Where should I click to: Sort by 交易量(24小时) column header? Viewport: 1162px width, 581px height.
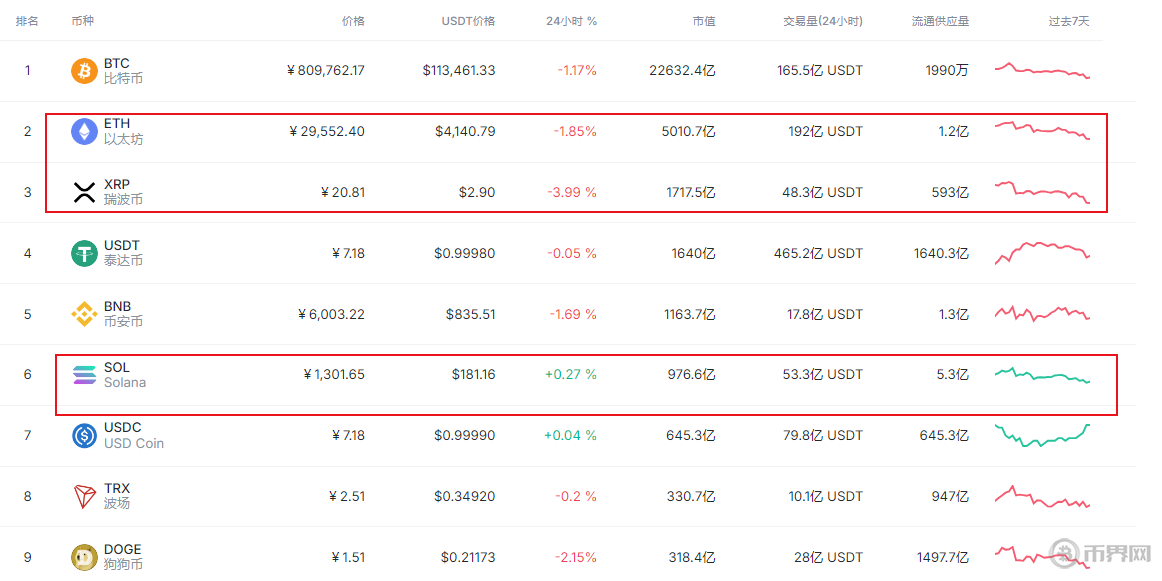pyautogui.click(x=822, y=21)
